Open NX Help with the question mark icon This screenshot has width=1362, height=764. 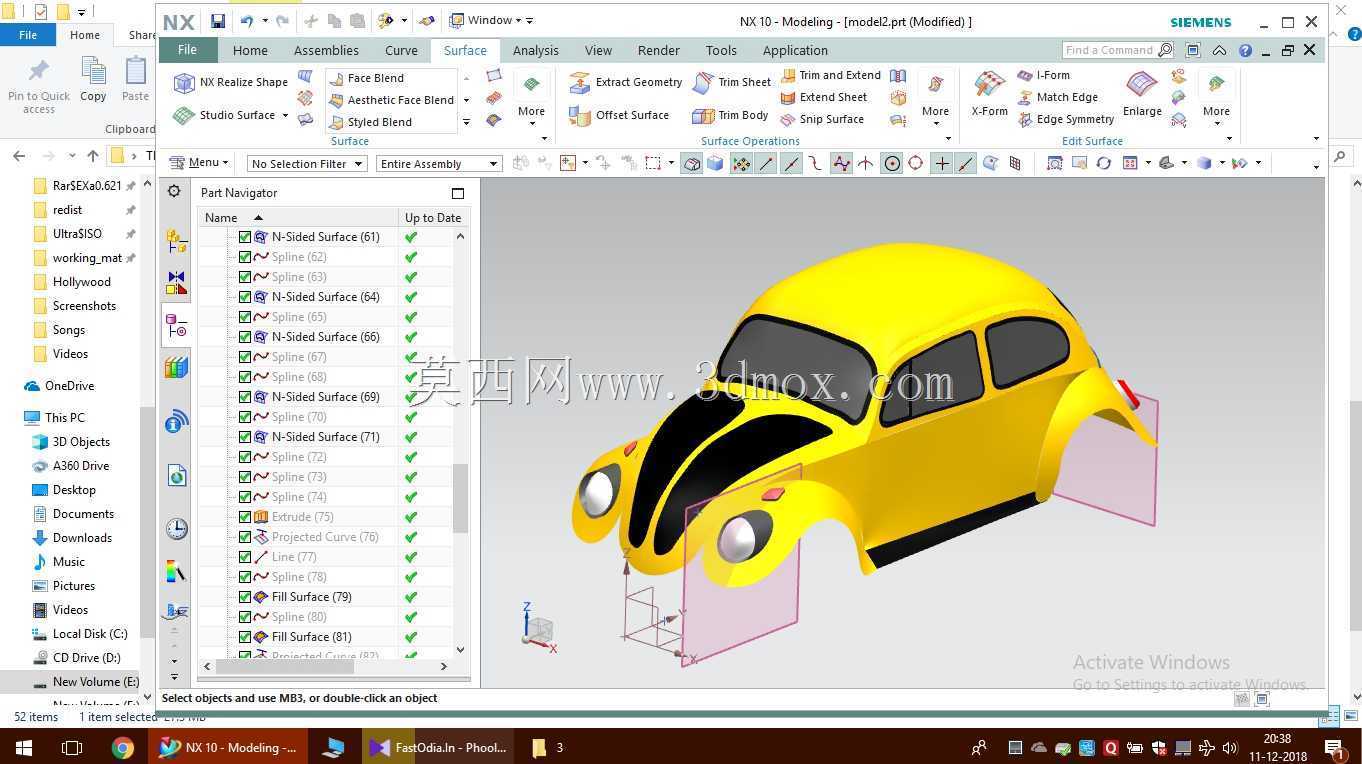pyautogui.click(x=1245, y=50)
